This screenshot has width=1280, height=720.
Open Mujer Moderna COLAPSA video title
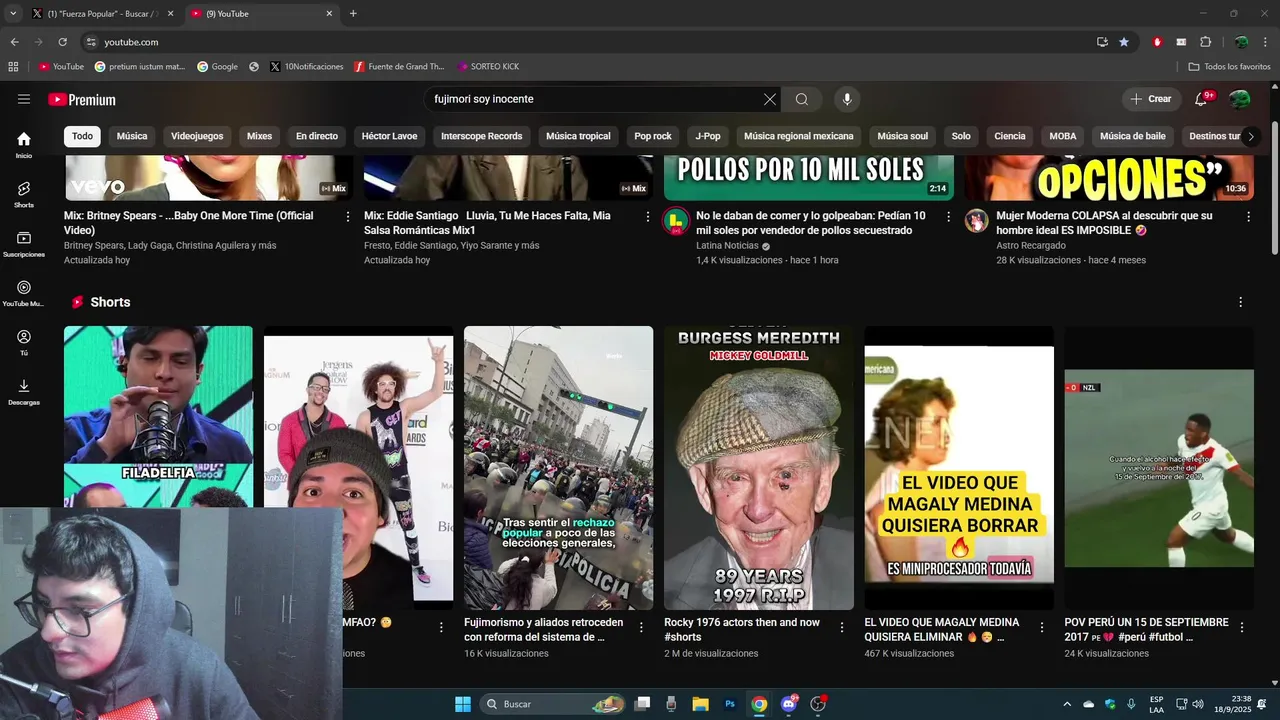[x=1105, y=223]
